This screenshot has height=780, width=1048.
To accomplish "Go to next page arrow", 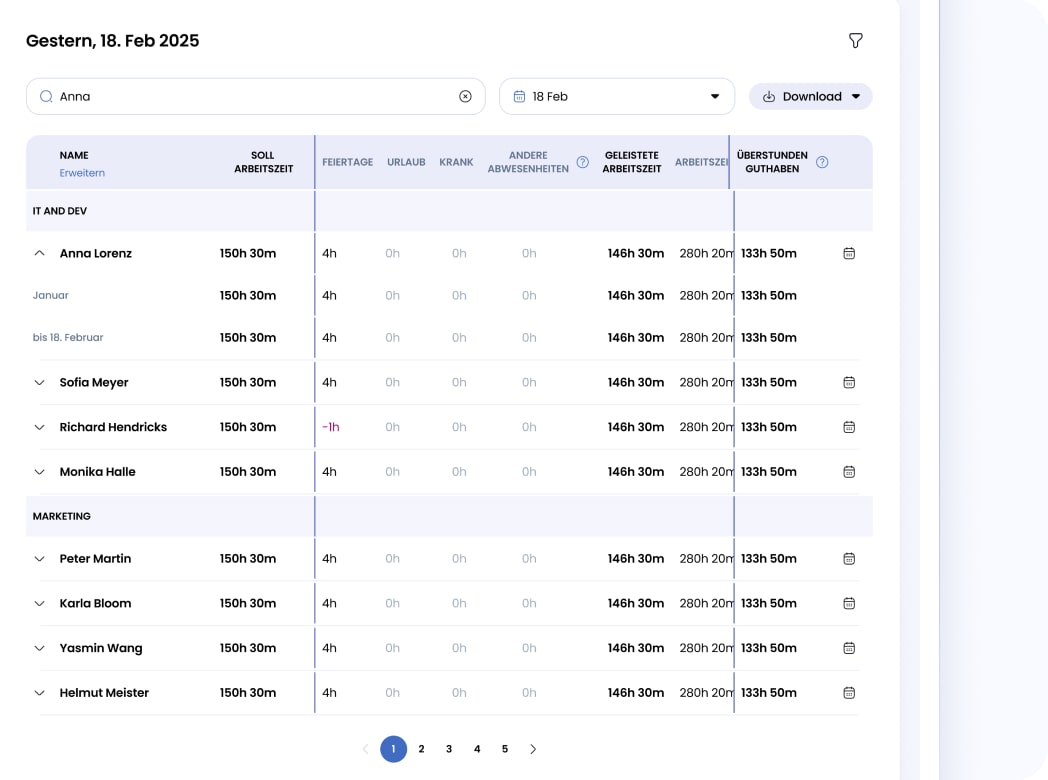I will click(x=533, y=749).
